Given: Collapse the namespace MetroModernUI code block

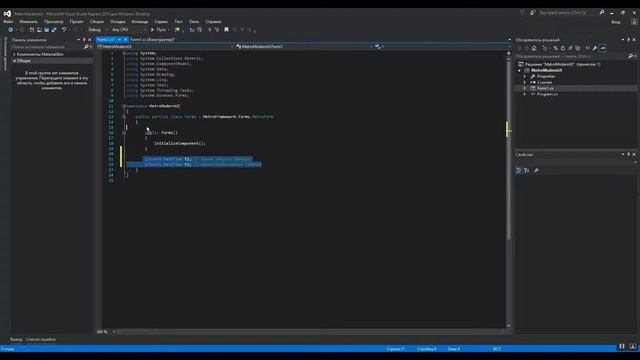Looking at the screenshot, I should point(124,106).
